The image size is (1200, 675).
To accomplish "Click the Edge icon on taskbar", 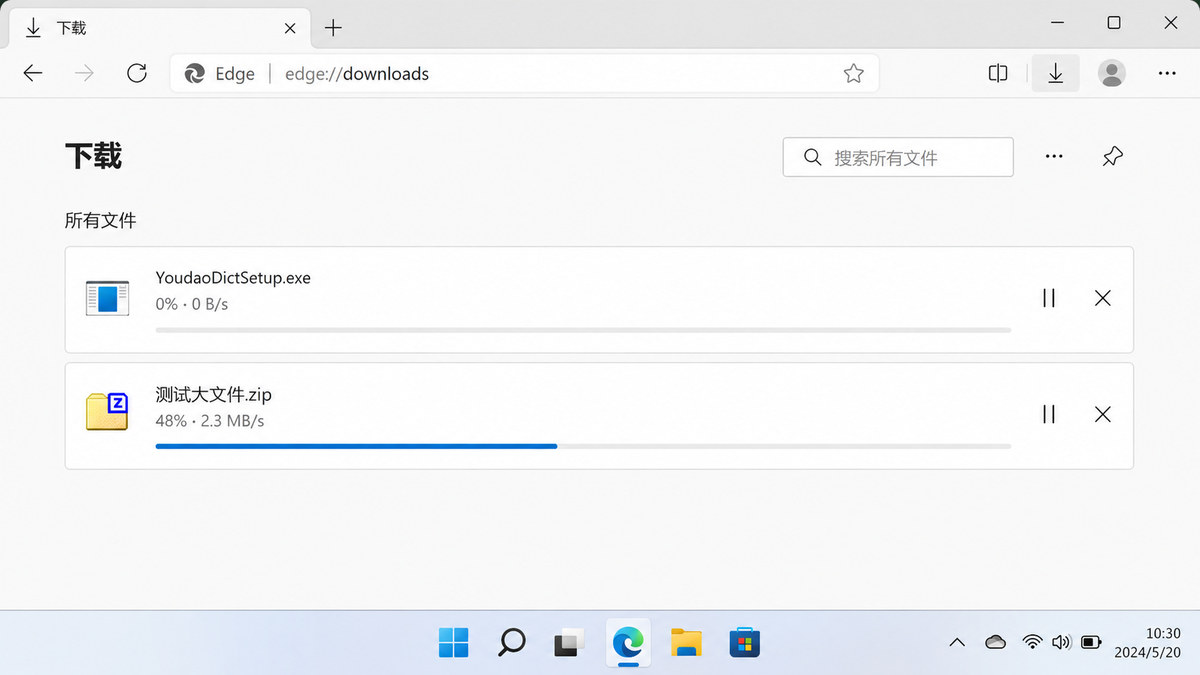I will click(628, 641).
